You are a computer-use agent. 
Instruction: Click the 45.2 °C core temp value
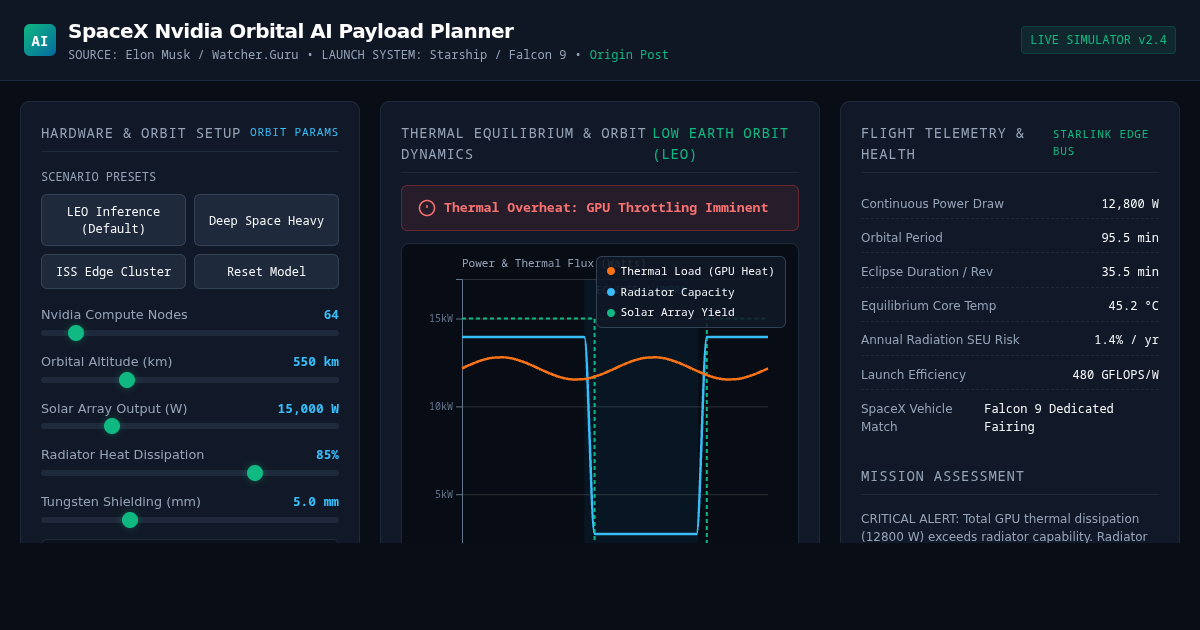1133,306
